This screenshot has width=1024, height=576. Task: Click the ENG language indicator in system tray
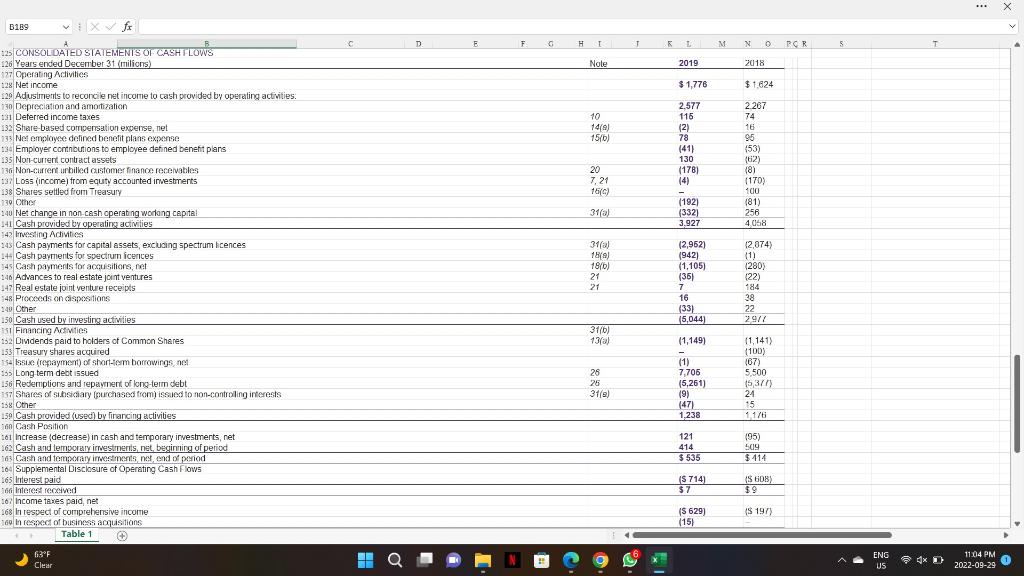881,559
